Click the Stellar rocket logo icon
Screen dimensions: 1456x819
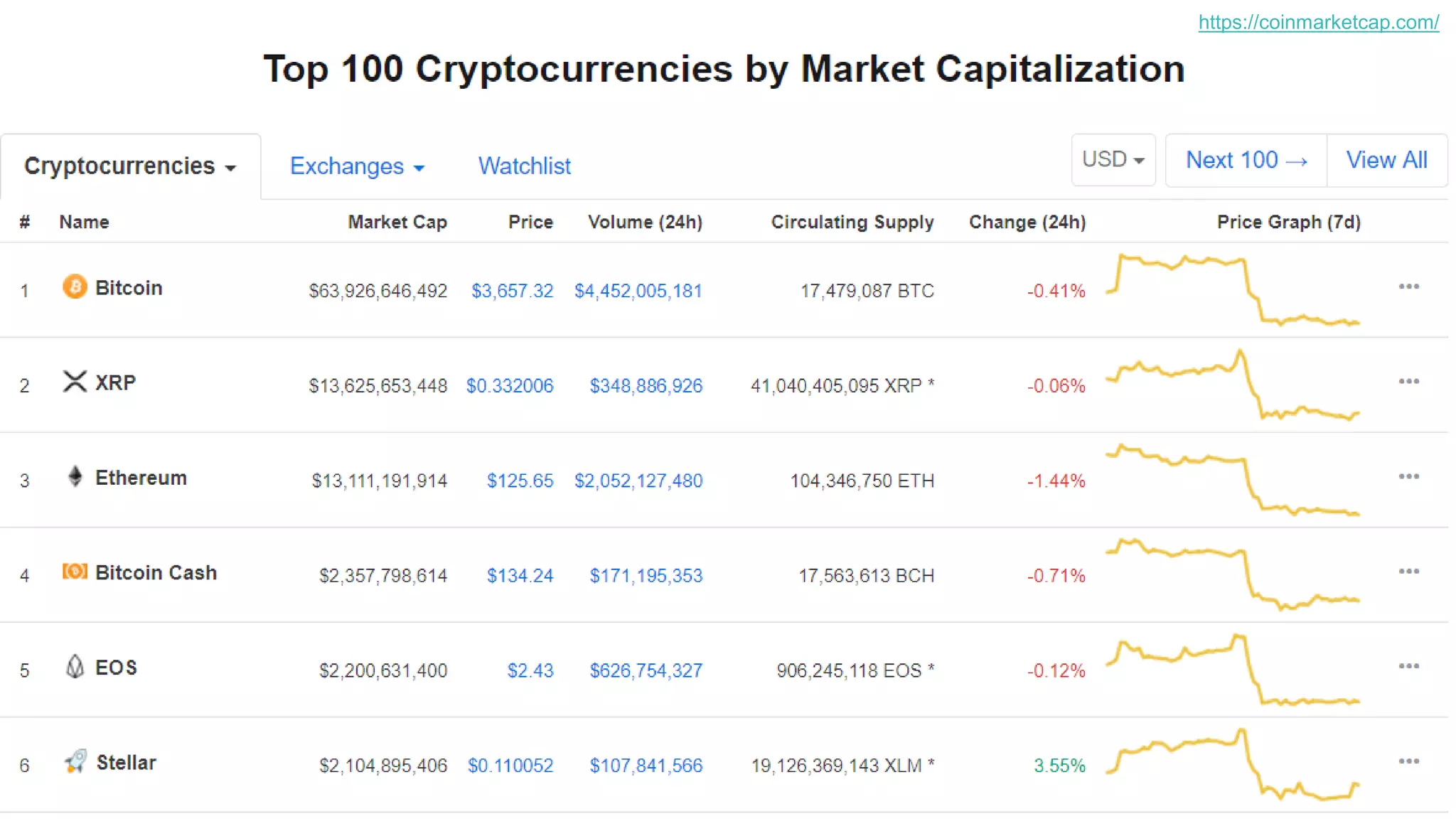click(75, 761)
